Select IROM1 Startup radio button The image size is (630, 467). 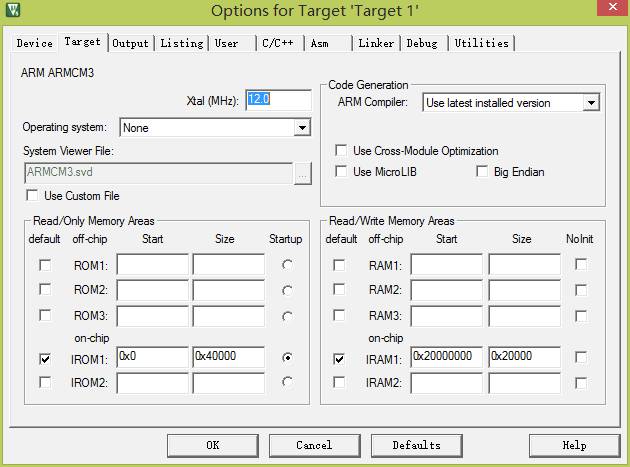(x=287, y=357)
